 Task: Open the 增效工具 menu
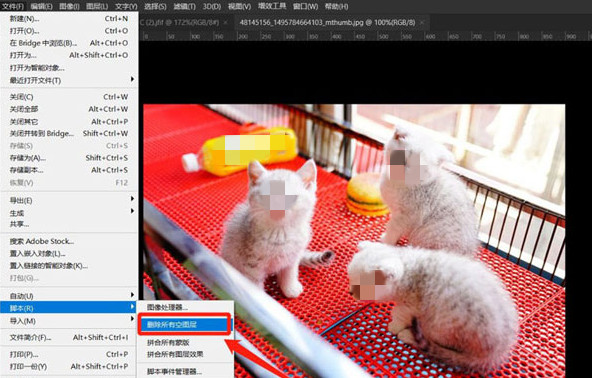(272, 6)
